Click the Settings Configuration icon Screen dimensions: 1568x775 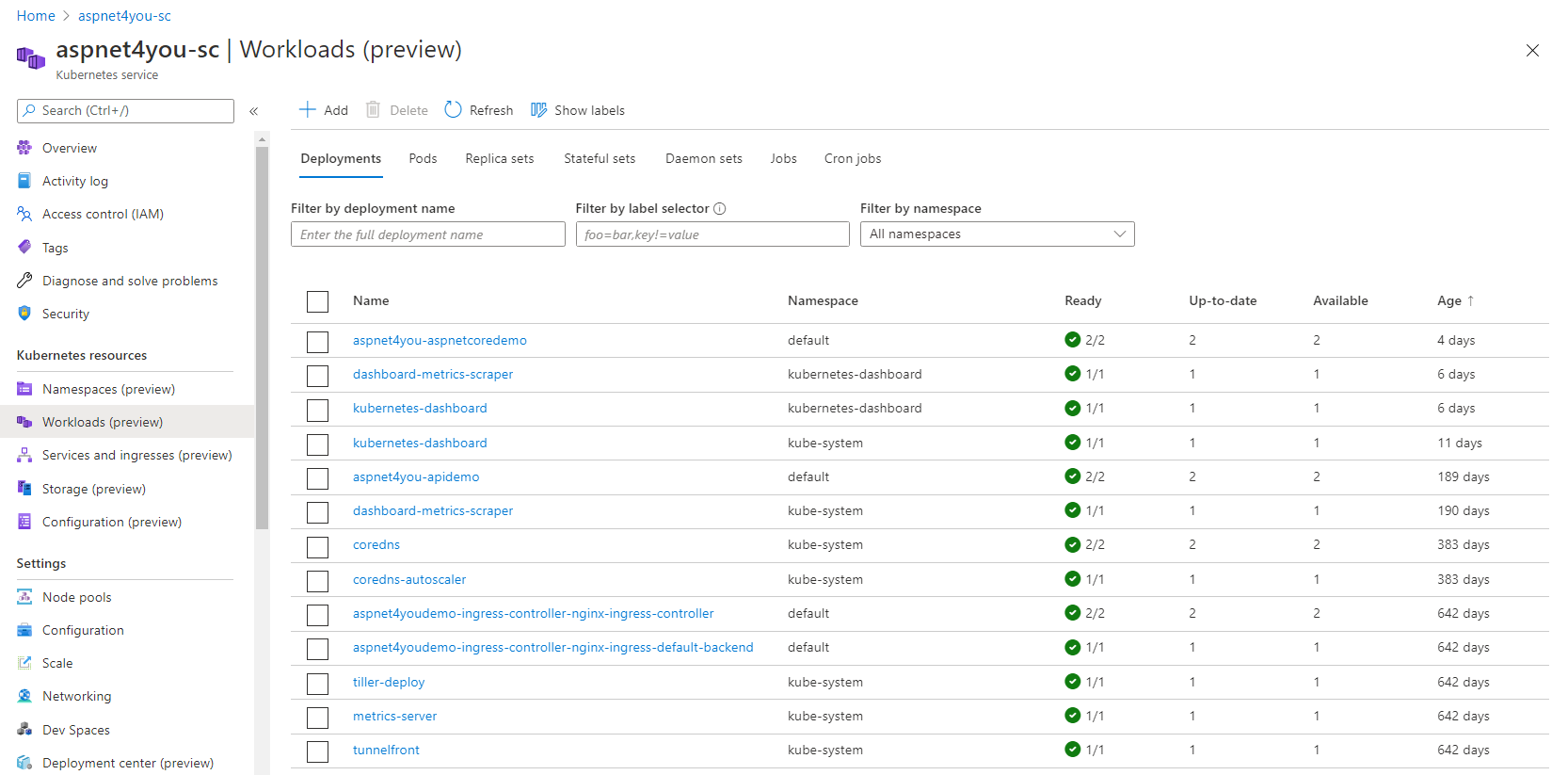pyautogui.click(x=24, y=630)
